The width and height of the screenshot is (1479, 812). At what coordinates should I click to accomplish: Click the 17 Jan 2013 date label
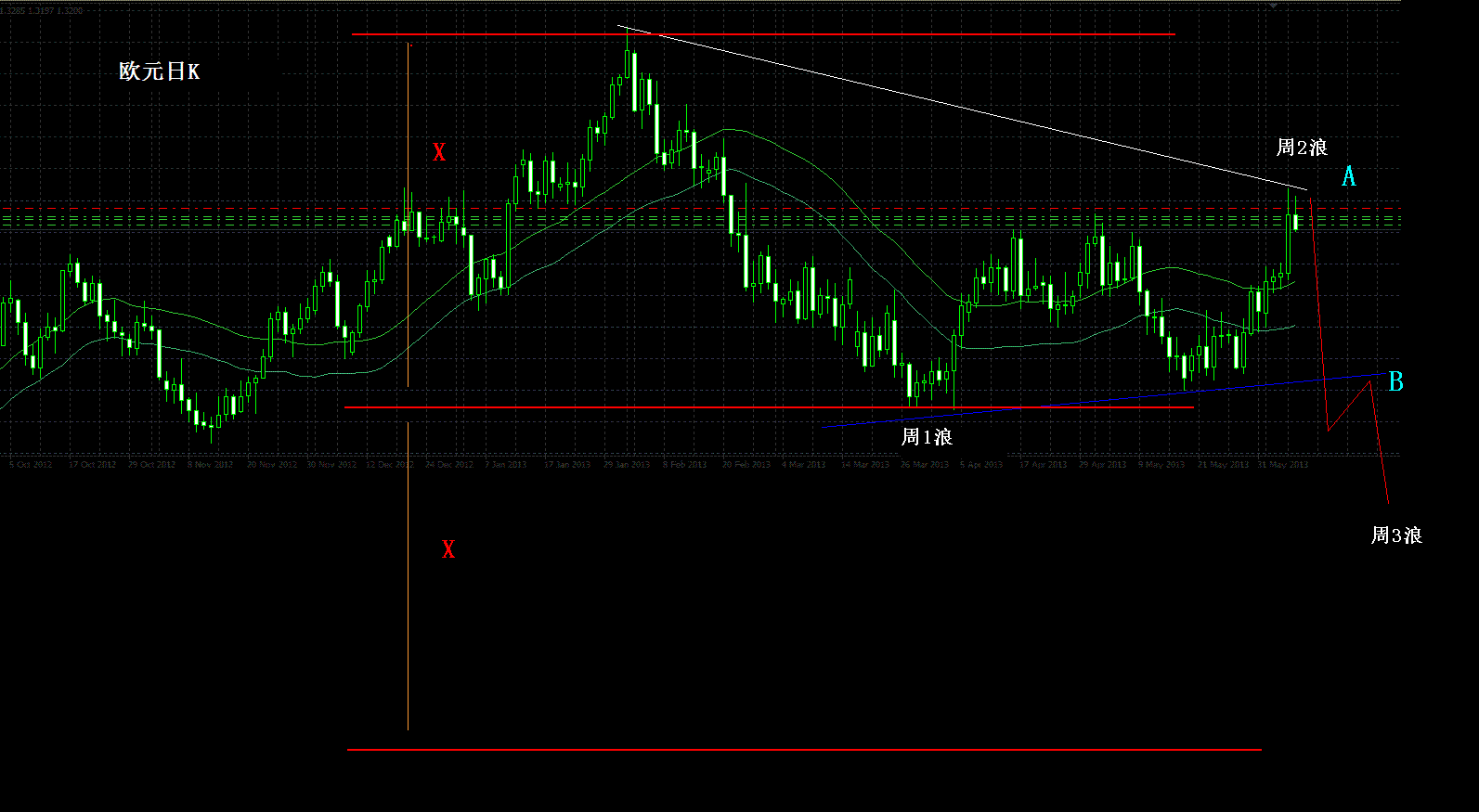(x=567, y=464)
